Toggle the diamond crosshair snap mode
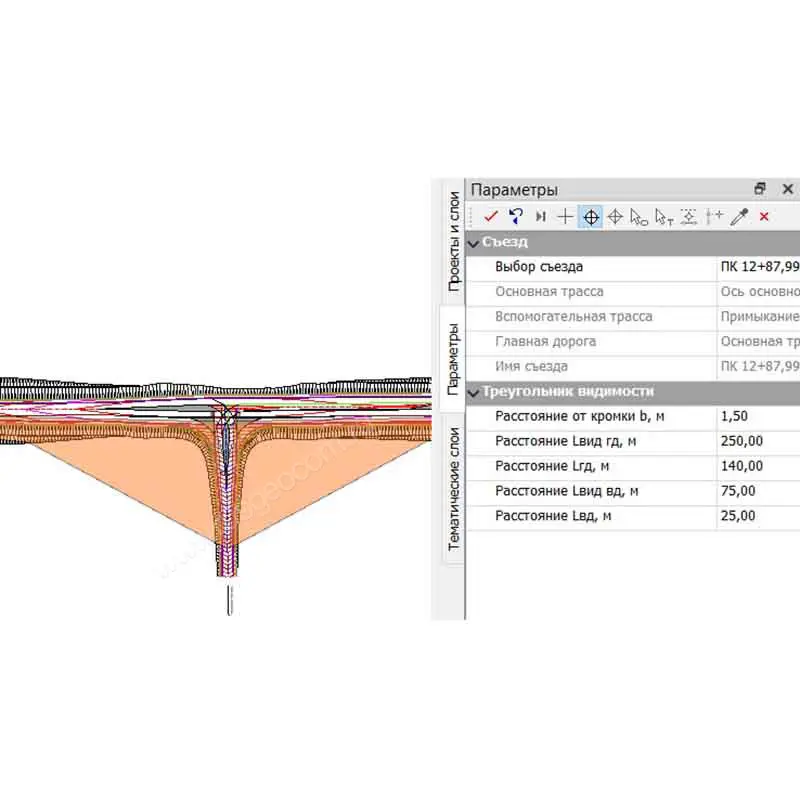The height and width of the screenshot is (800, 800). [x=615, y=216]
